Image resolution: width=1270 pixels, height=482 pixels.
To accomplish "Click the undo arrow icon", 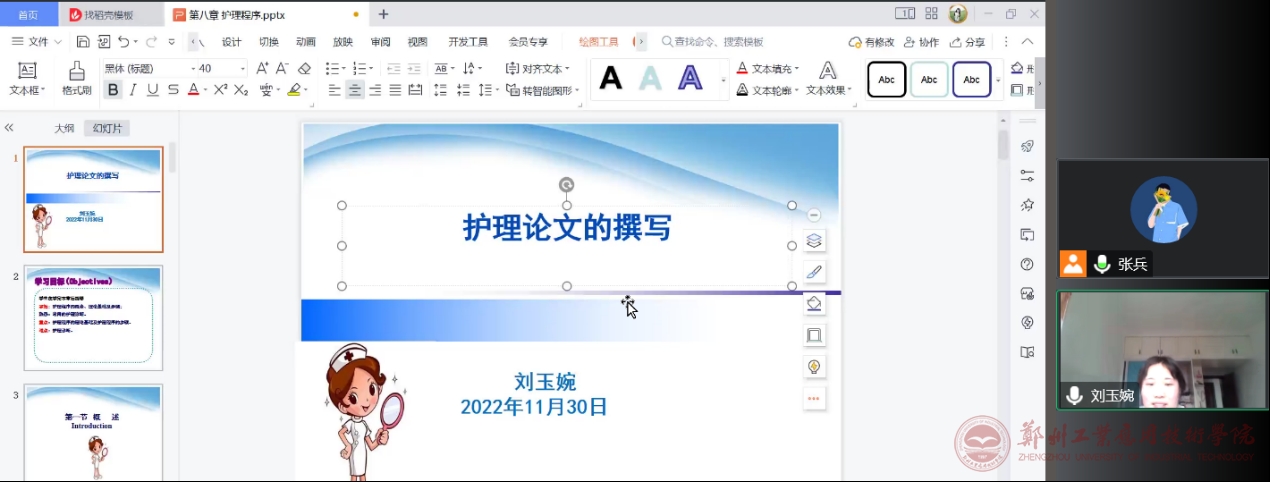I will [123, 42].
